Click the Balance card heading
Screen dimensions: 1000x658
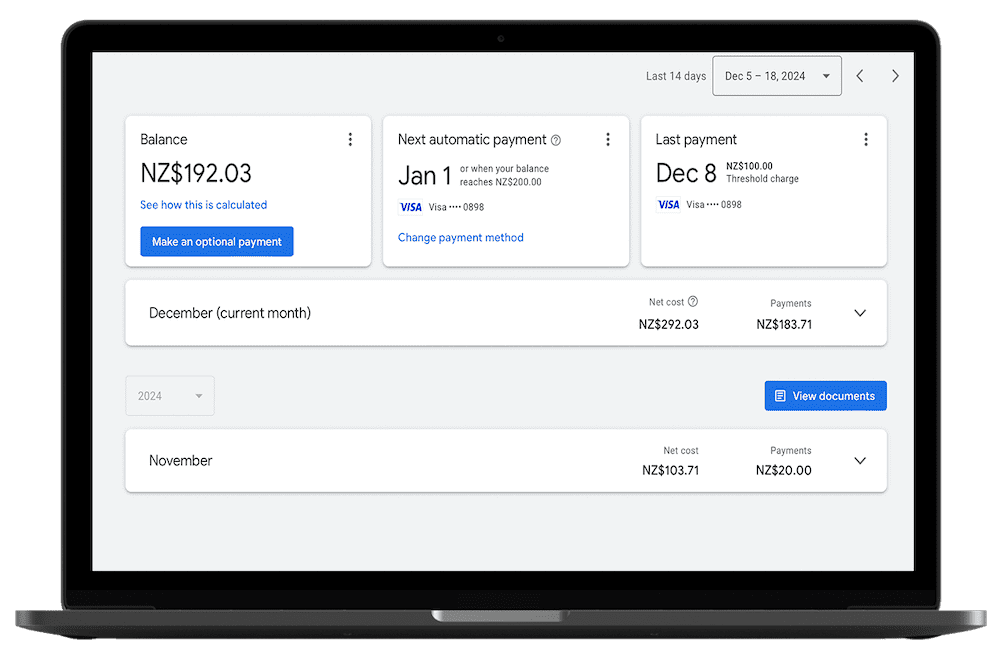164,140
